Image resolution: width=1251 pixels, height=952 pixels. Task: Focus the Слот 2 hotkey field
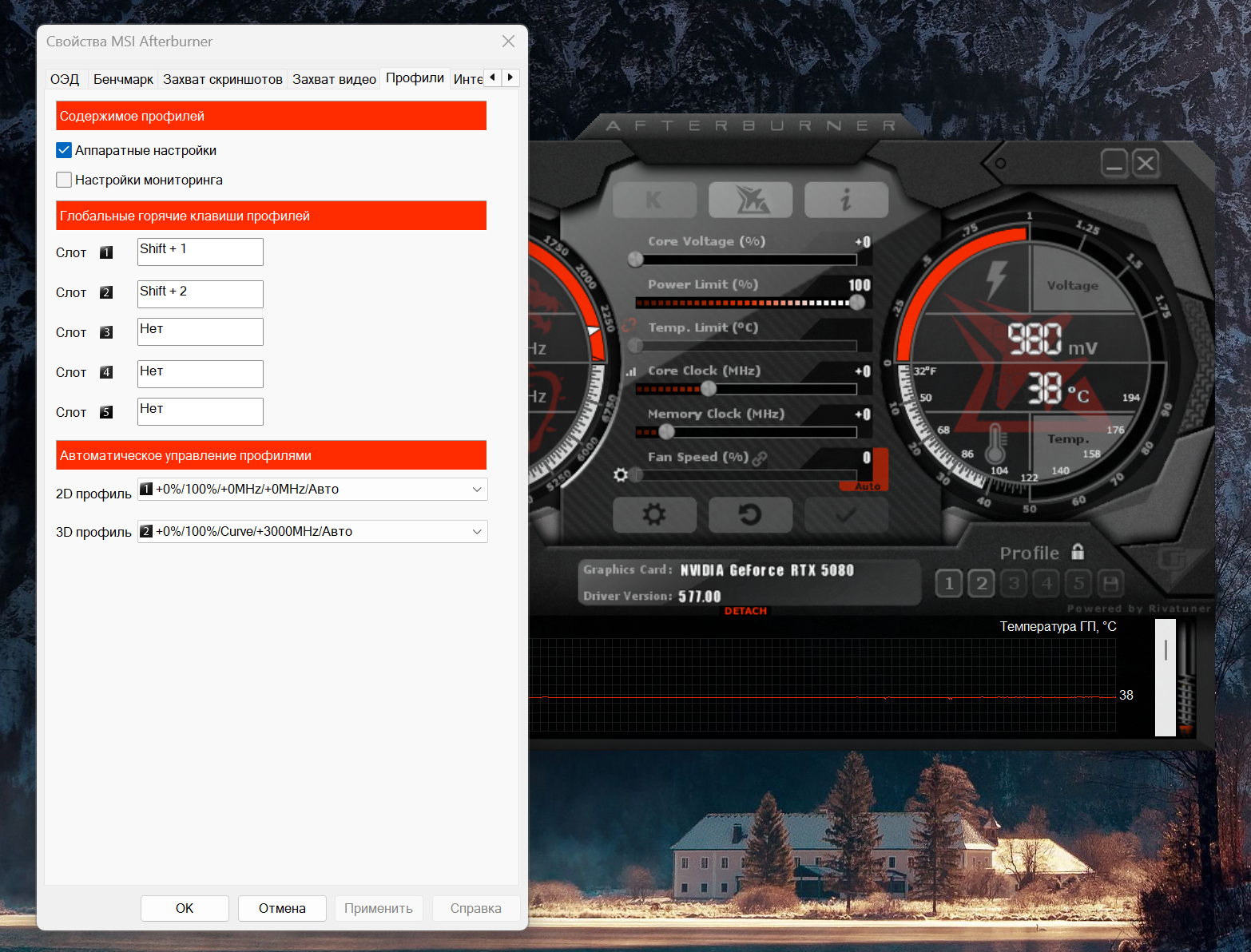pos(201,294)
